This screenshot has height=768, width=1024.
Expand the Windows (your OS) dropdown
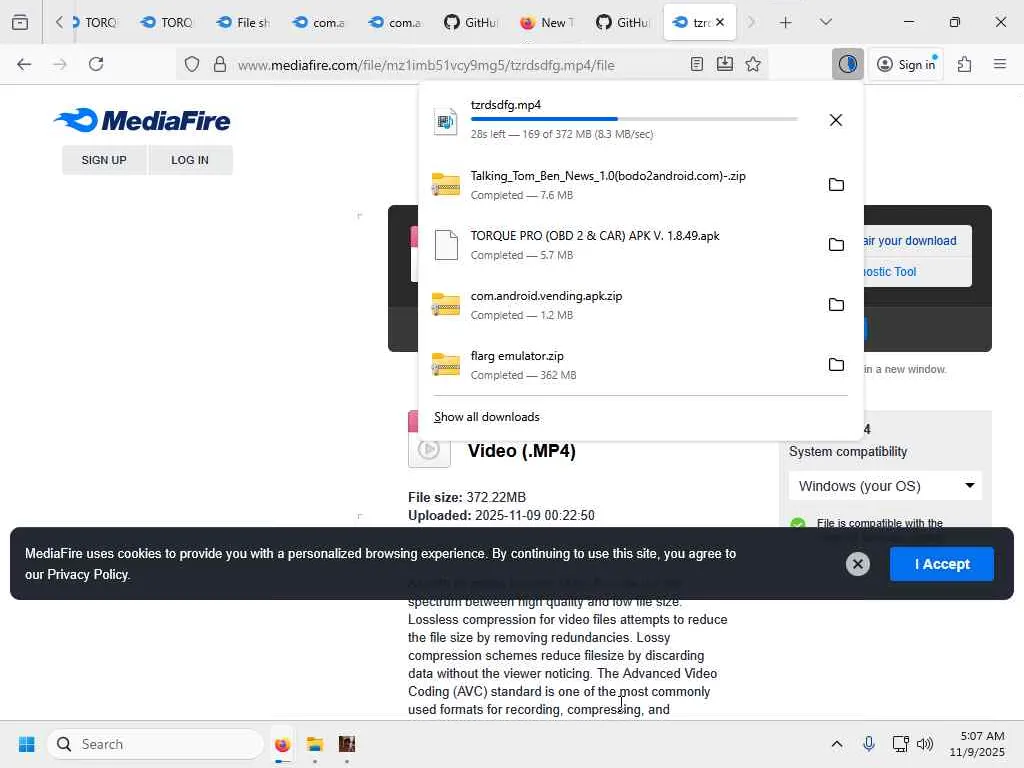886,486
